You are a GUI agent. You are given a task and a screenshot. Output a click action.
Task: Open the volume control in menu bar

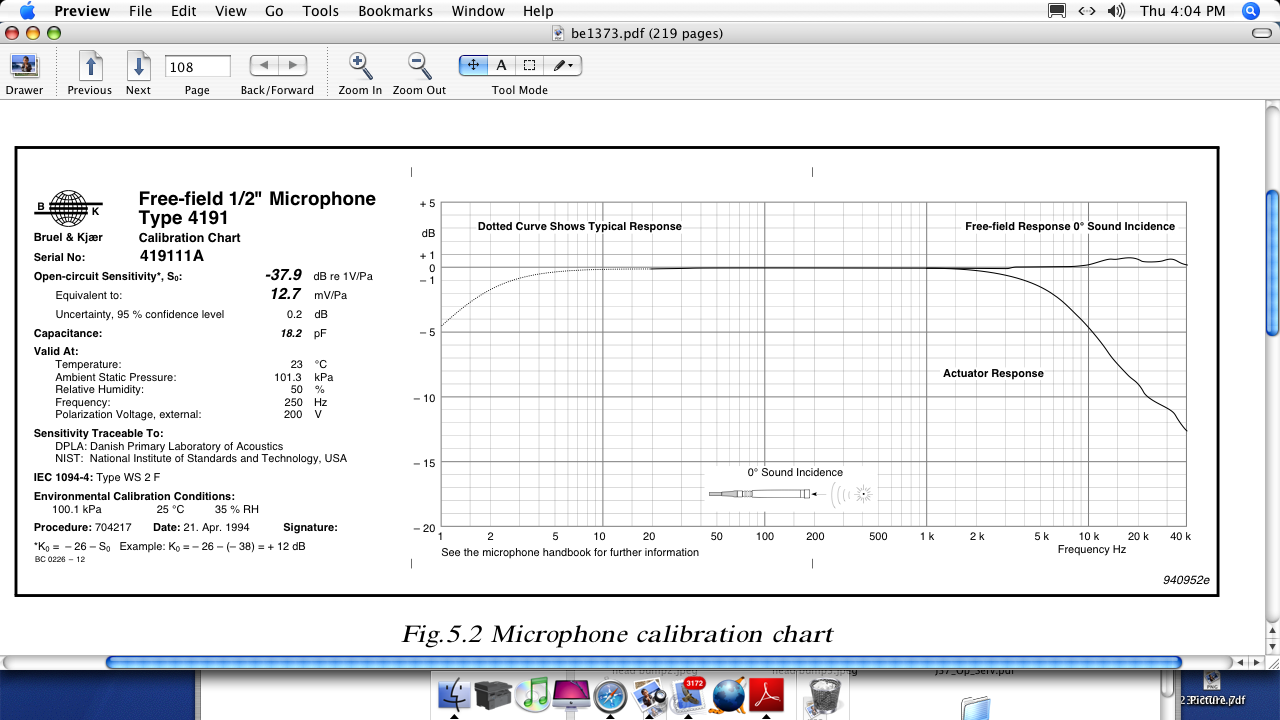pyautogui.click(x=1116, y=11)
